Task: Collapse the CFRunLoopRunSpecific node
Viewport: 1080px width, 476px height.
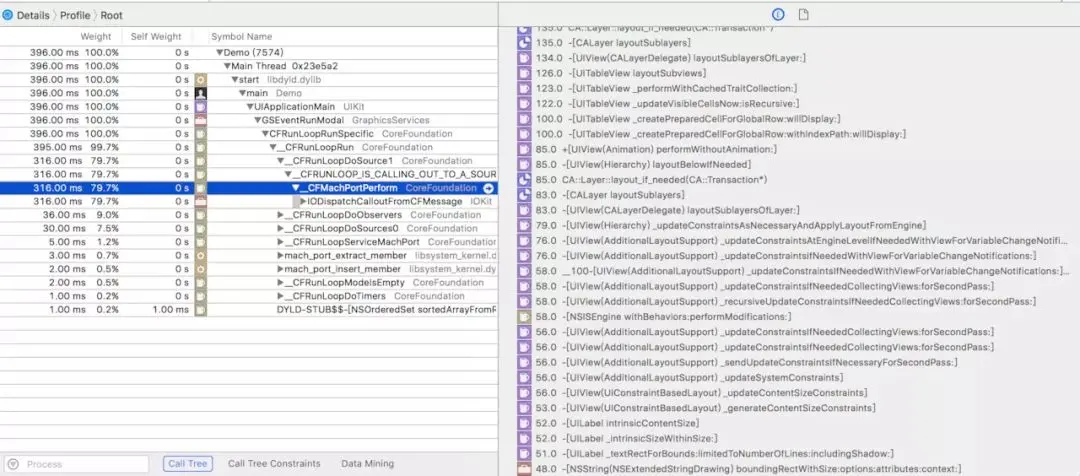Action: click(265, 134)
